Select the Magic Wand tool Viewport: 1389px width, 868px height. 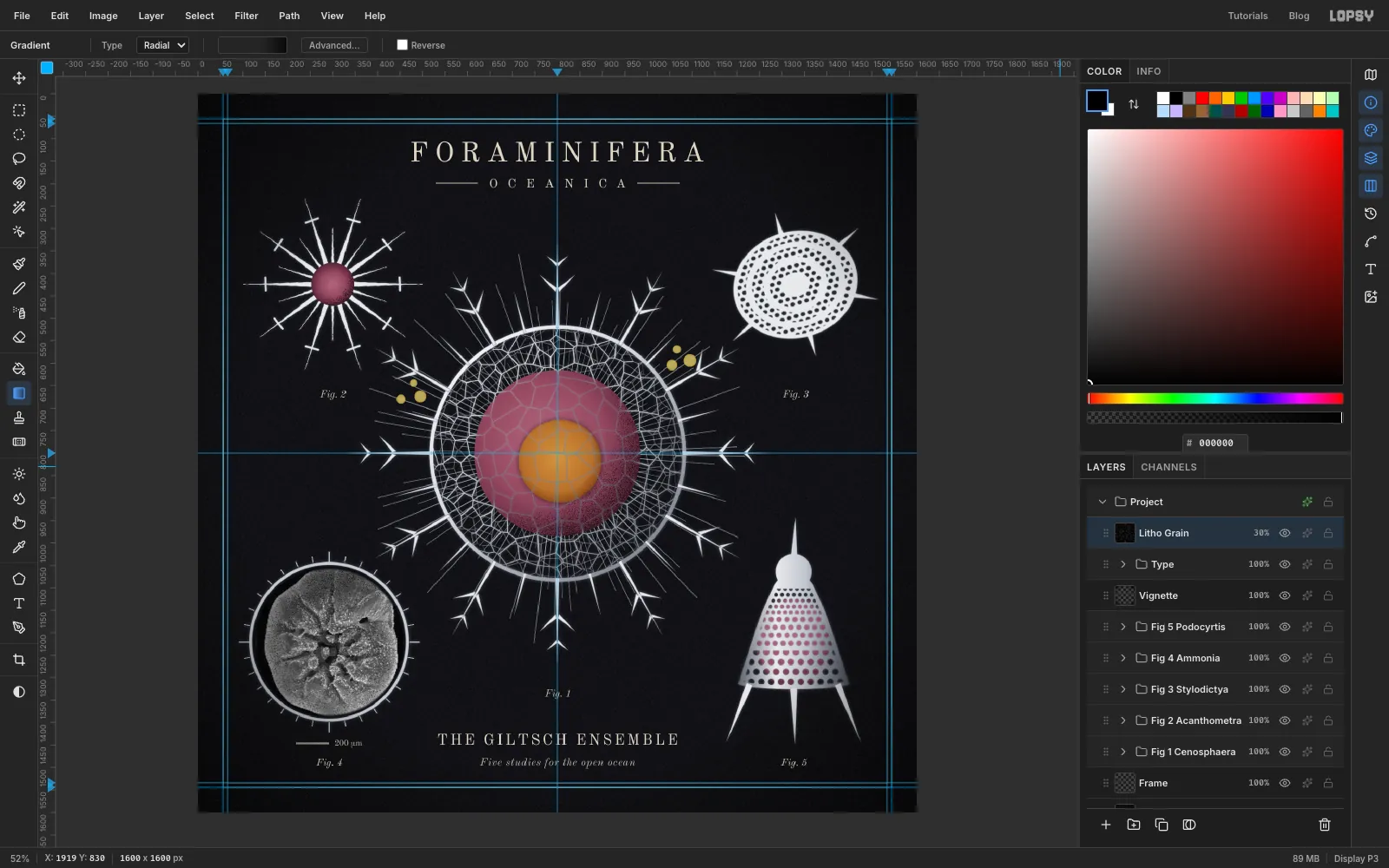coord(18,207)
